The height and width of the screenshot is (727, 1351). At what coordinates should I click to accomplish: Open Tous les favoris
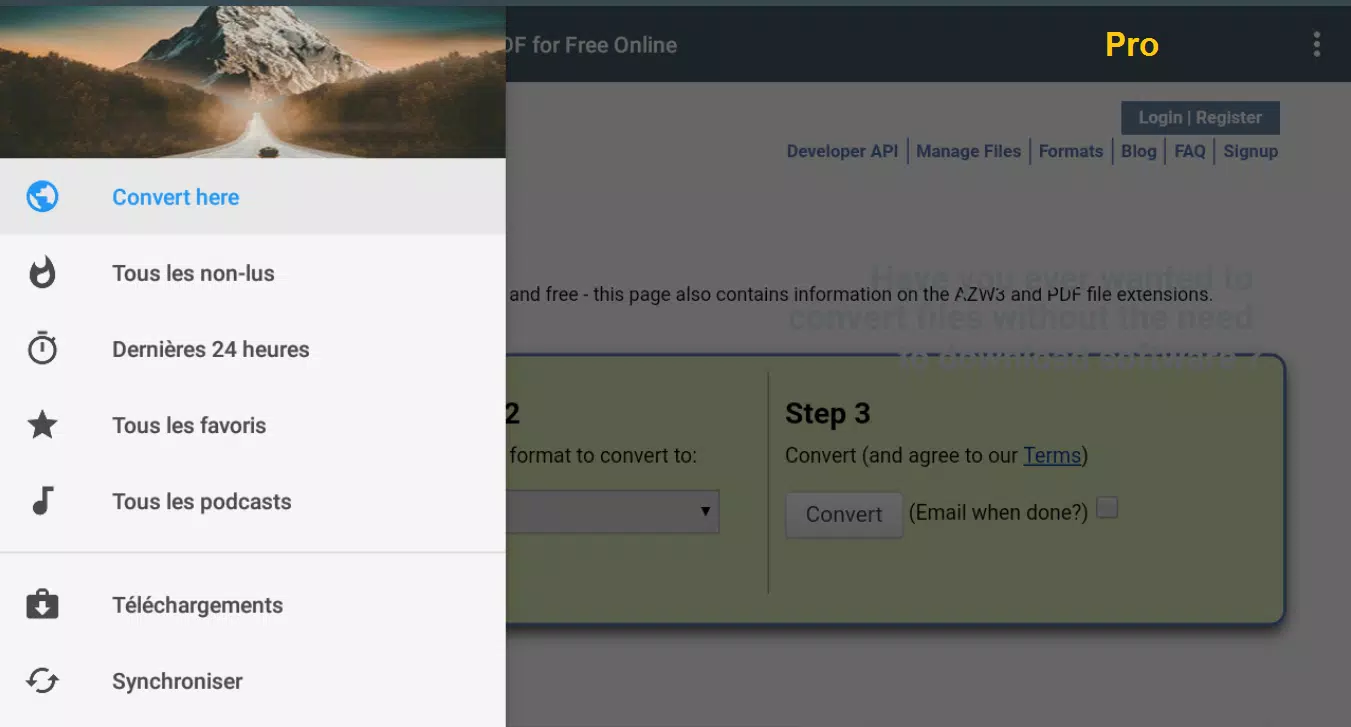coord(253,425)
